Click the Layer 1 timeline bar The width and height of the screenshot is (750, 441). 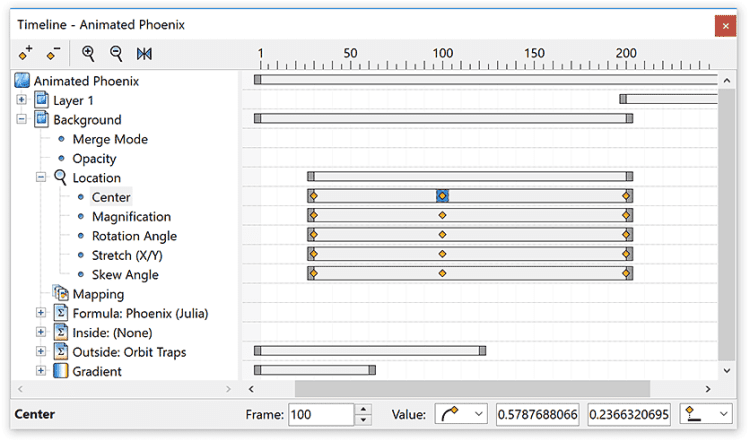click(668, 99)
